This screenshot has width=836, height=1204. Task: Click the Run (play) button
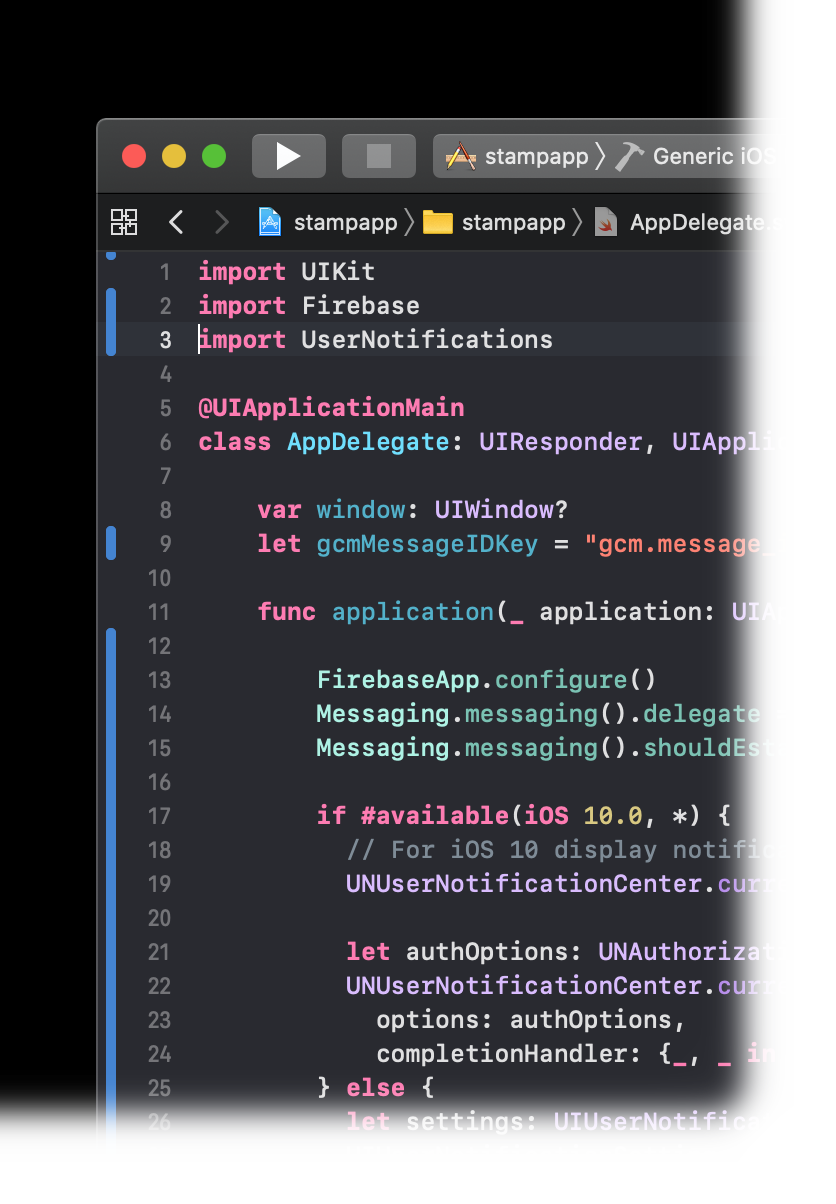point(288,156)
